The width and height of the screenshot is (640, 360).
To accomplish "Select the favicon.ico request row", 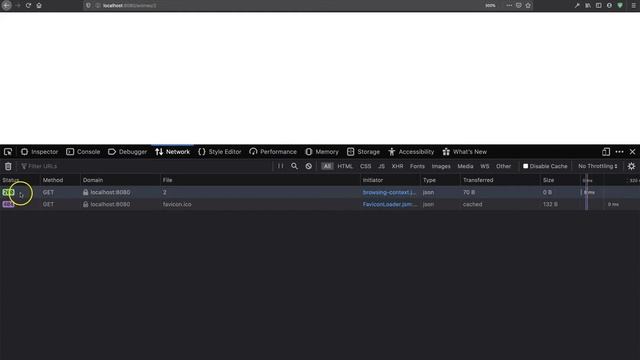I will pyautogui.click(x=320, y=204).
